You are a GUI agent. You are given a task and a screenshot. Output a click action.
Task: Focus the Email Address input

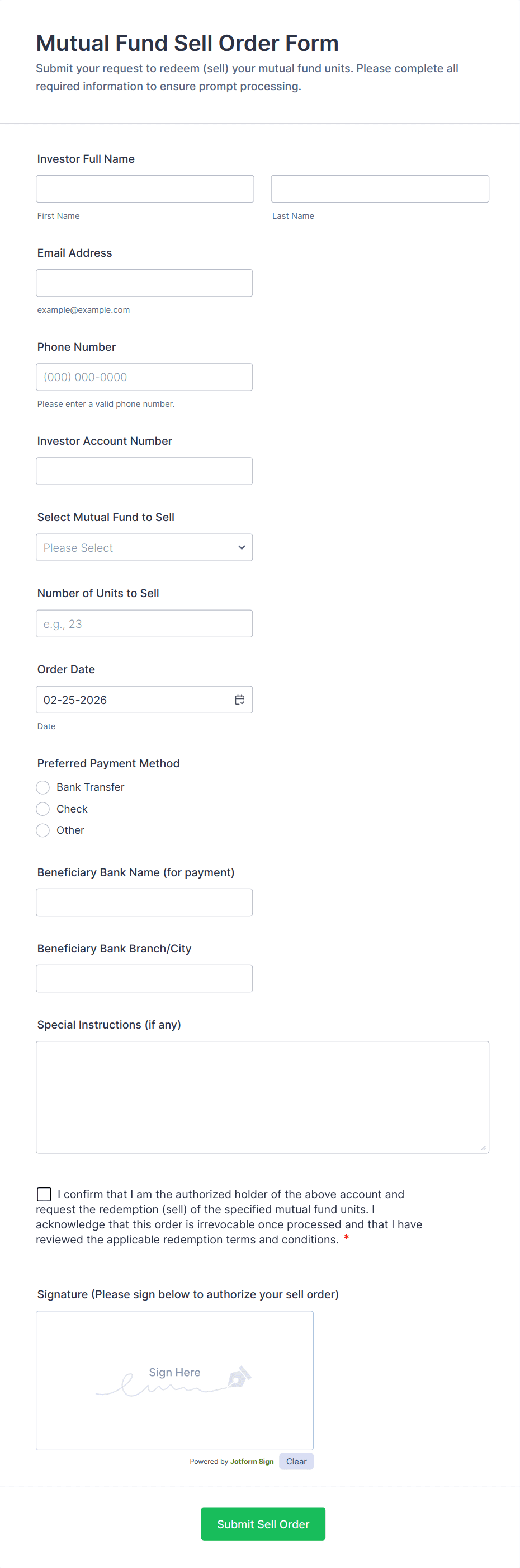[x=144, y=283]
